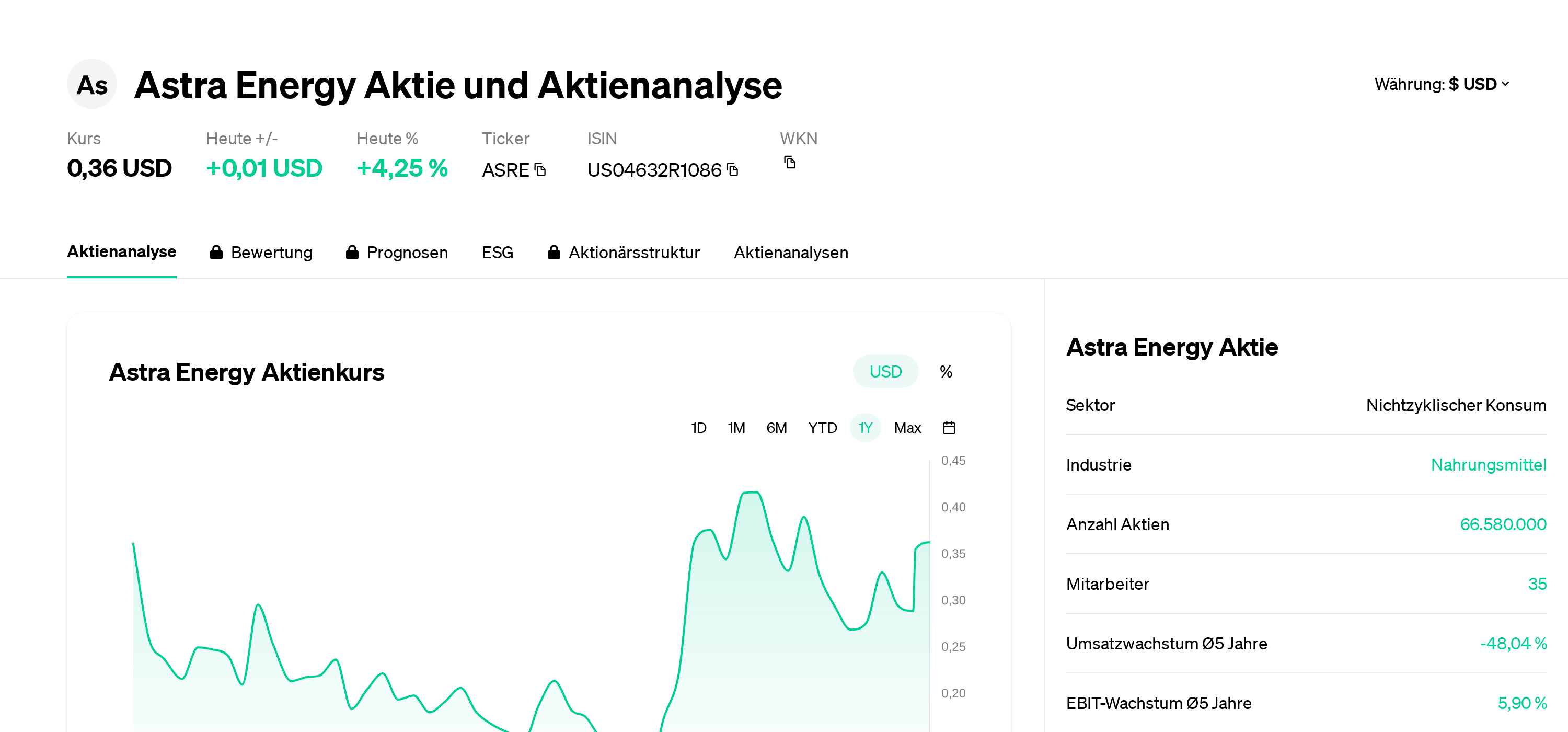1568x732 pixels.
Task: Copy the ISIN code US04632R1086
Action: pos(733,169)
